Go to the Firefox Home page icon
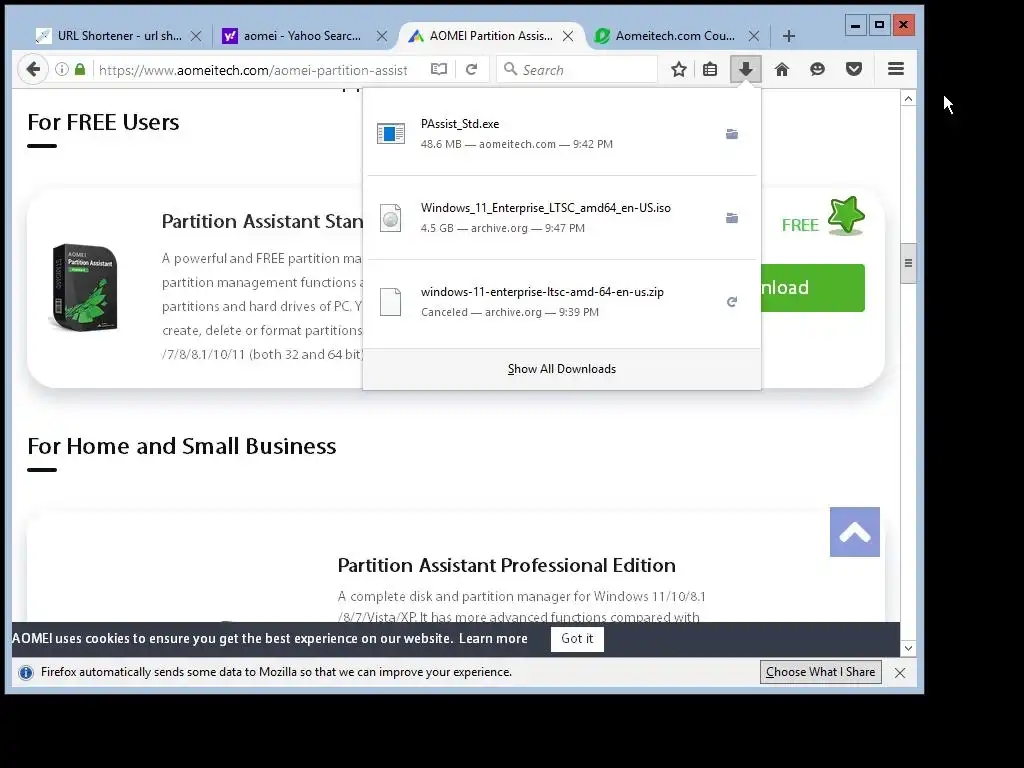The height and width of the screenshot is (768, 1024). pos(782,69)
